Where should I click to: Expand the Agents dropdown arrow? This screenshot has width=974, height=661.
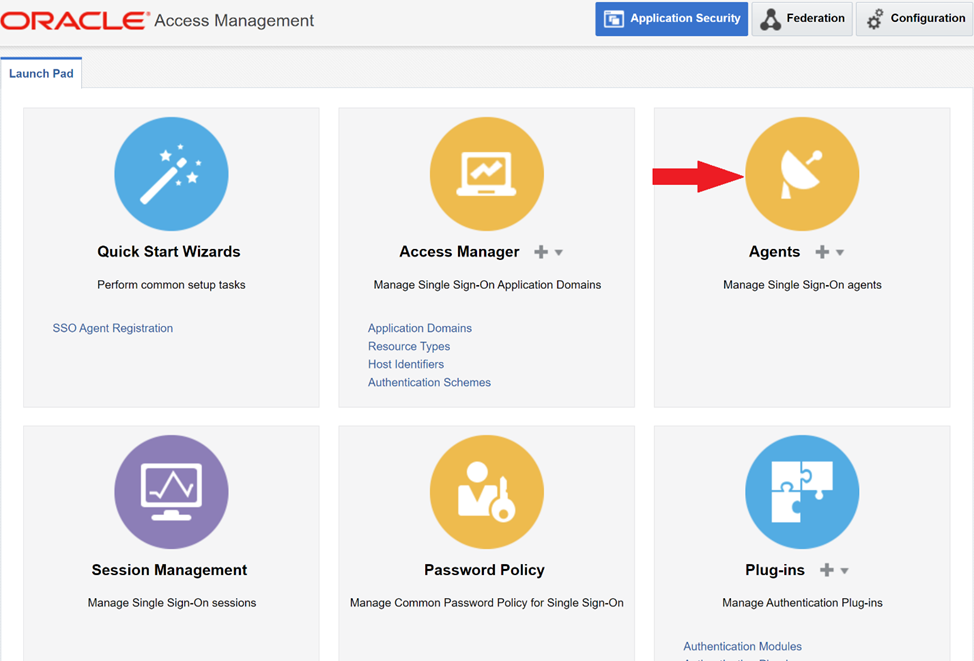click(840, 253)
